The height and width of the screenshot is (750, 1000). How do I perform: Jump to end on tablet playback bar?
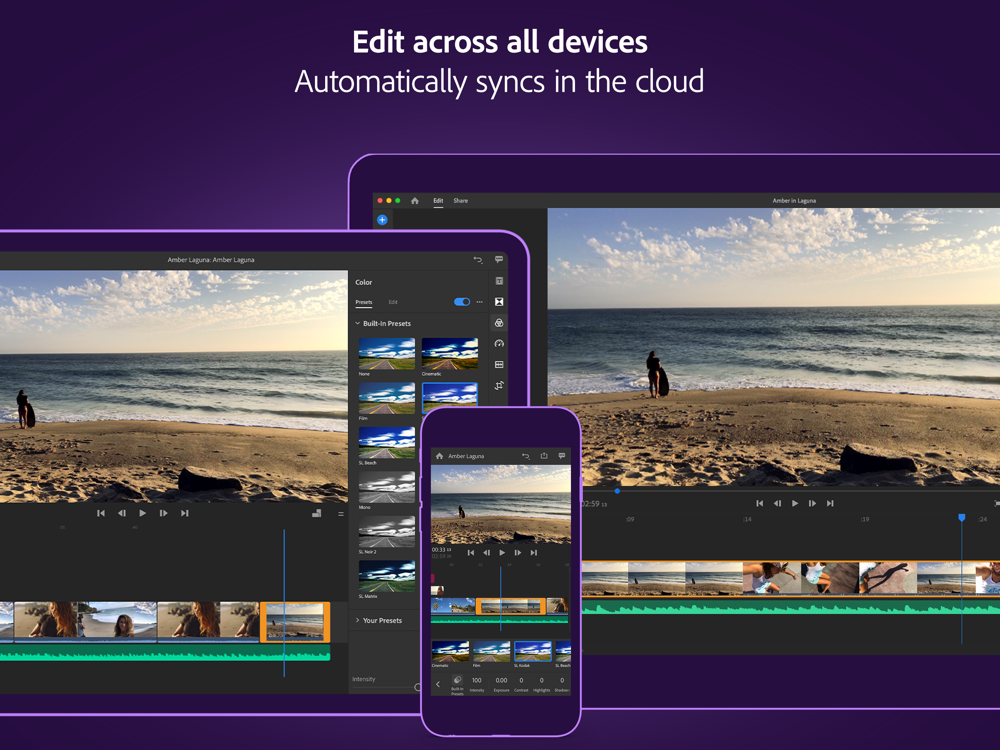(x=184, y=513)
